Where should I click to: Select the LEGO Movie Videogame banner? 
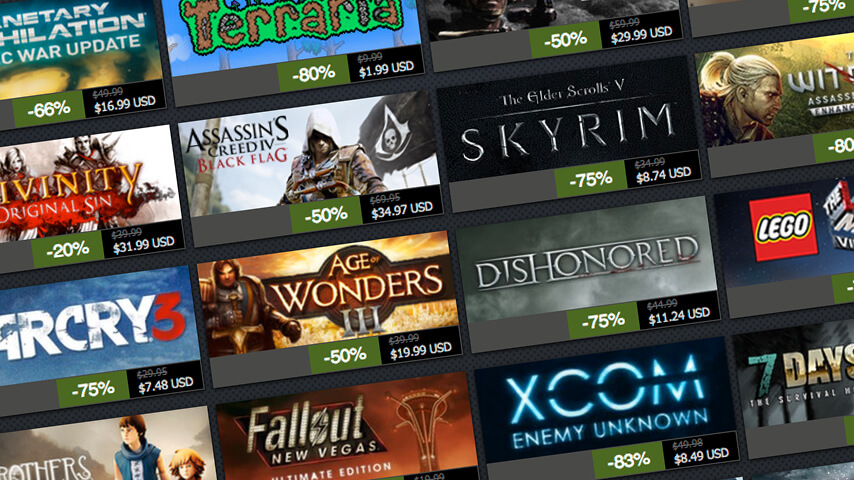(785, 232)
